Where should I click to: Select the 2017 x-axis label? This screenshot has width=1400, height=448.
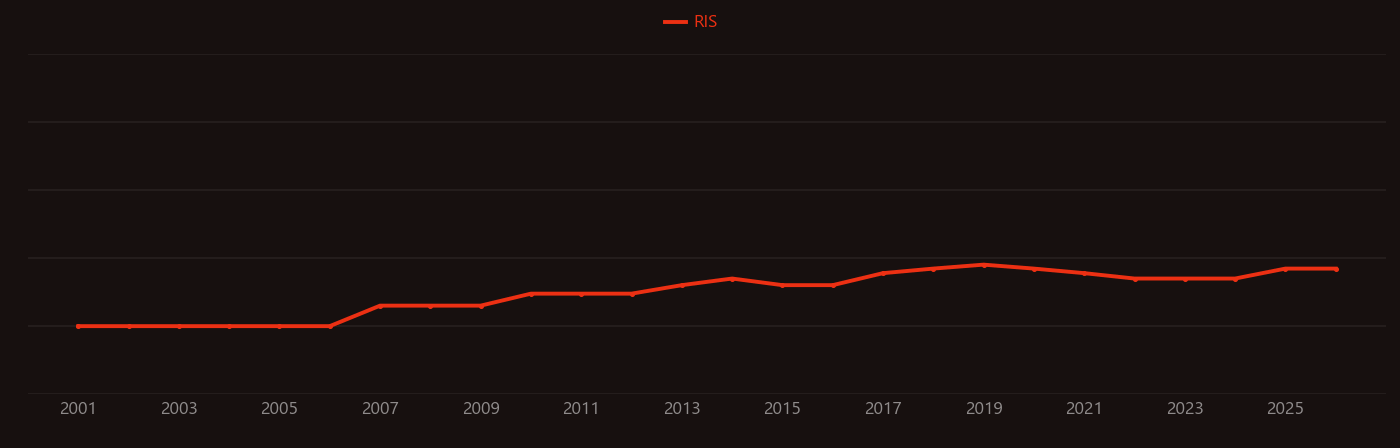(883, 409)
